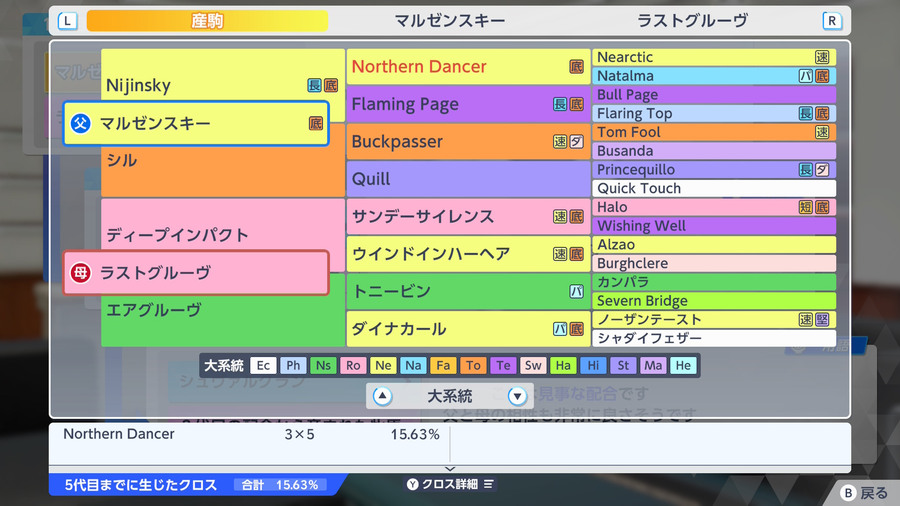Image resolution: width=900 pixels, height=506 pixels.
Task: Click the St lineage color swatch
Action: [x=623, y=365]
